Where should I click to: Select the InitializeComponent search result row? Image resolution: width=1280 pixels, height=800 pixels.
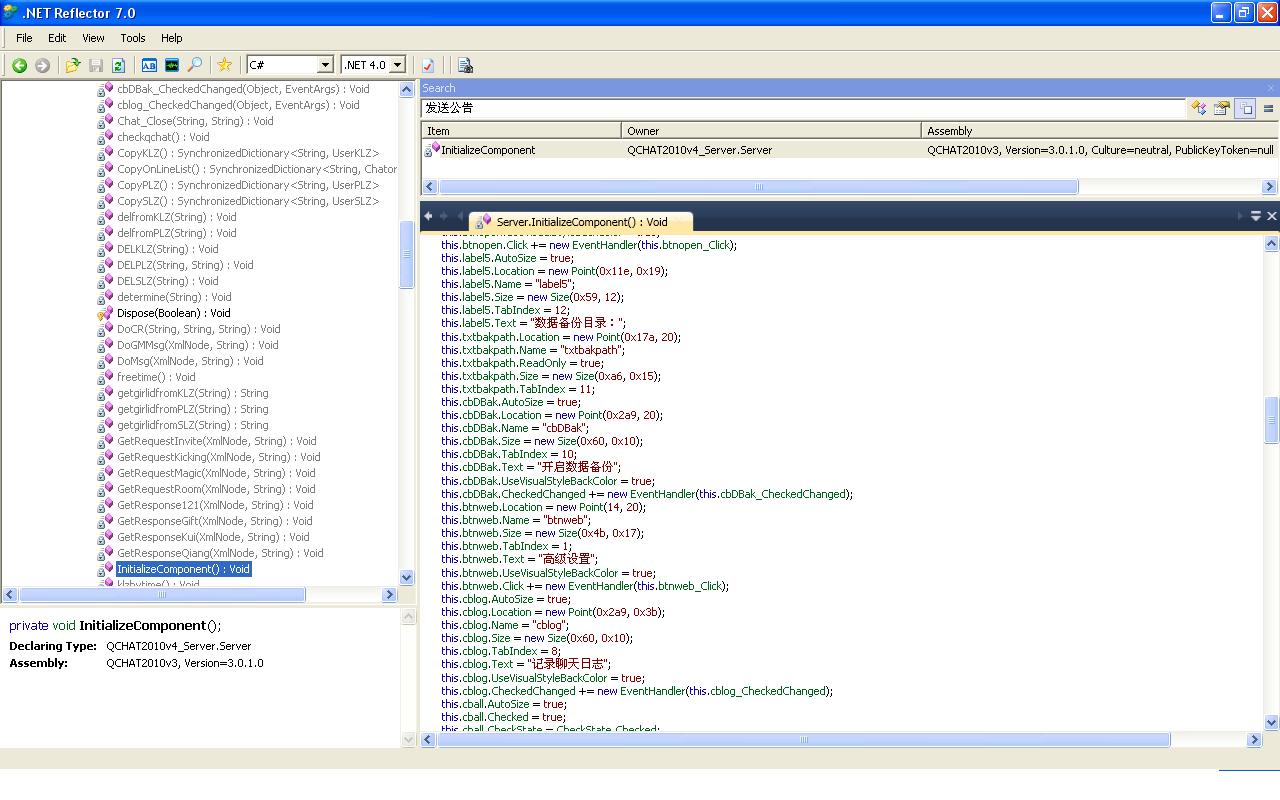tap(850, 150)
